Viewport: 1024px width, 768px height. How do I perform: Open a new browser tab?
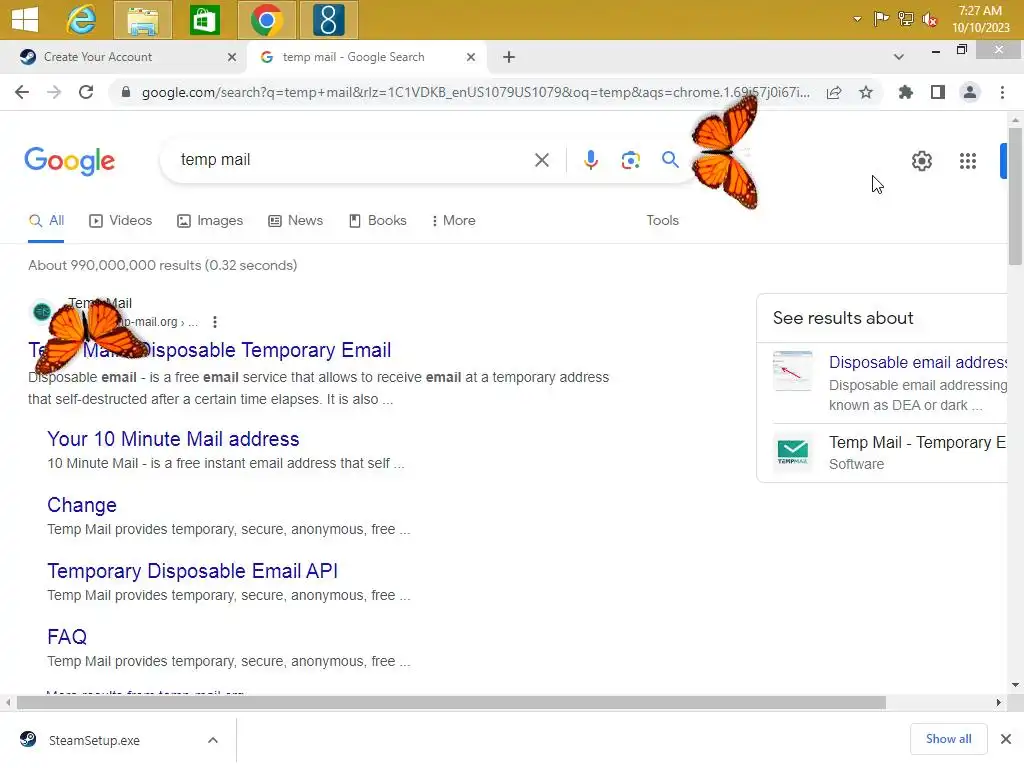pos(509,57)
